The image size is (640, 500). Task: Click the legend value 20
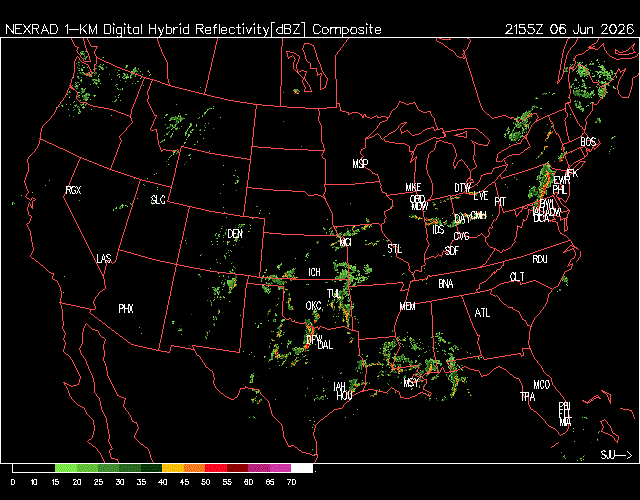pyautogui.click(x=77, y=482)
